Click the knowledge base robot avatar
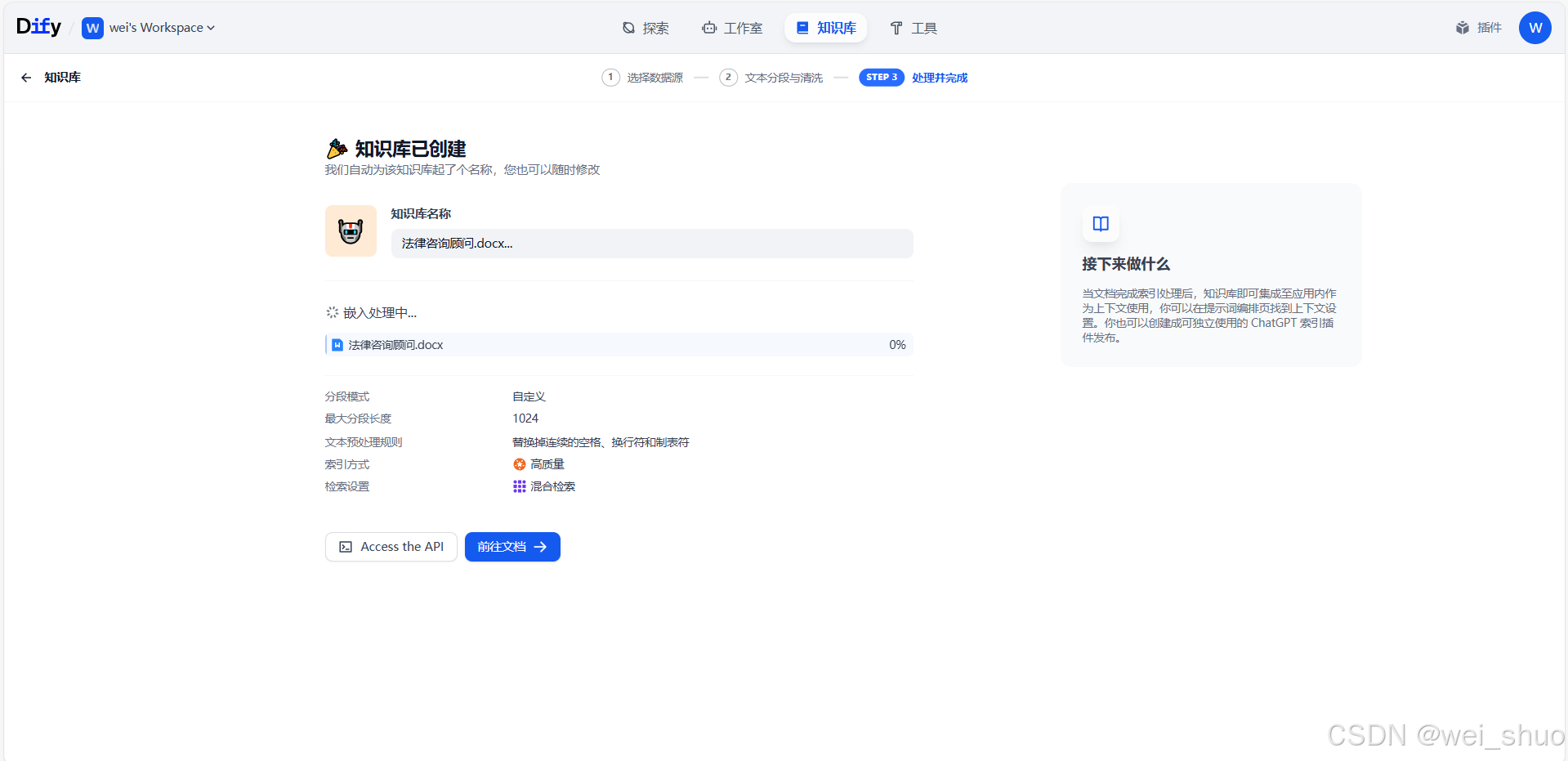The height and width of the screenshot is (761, 1568). click(x=351, y=231)
